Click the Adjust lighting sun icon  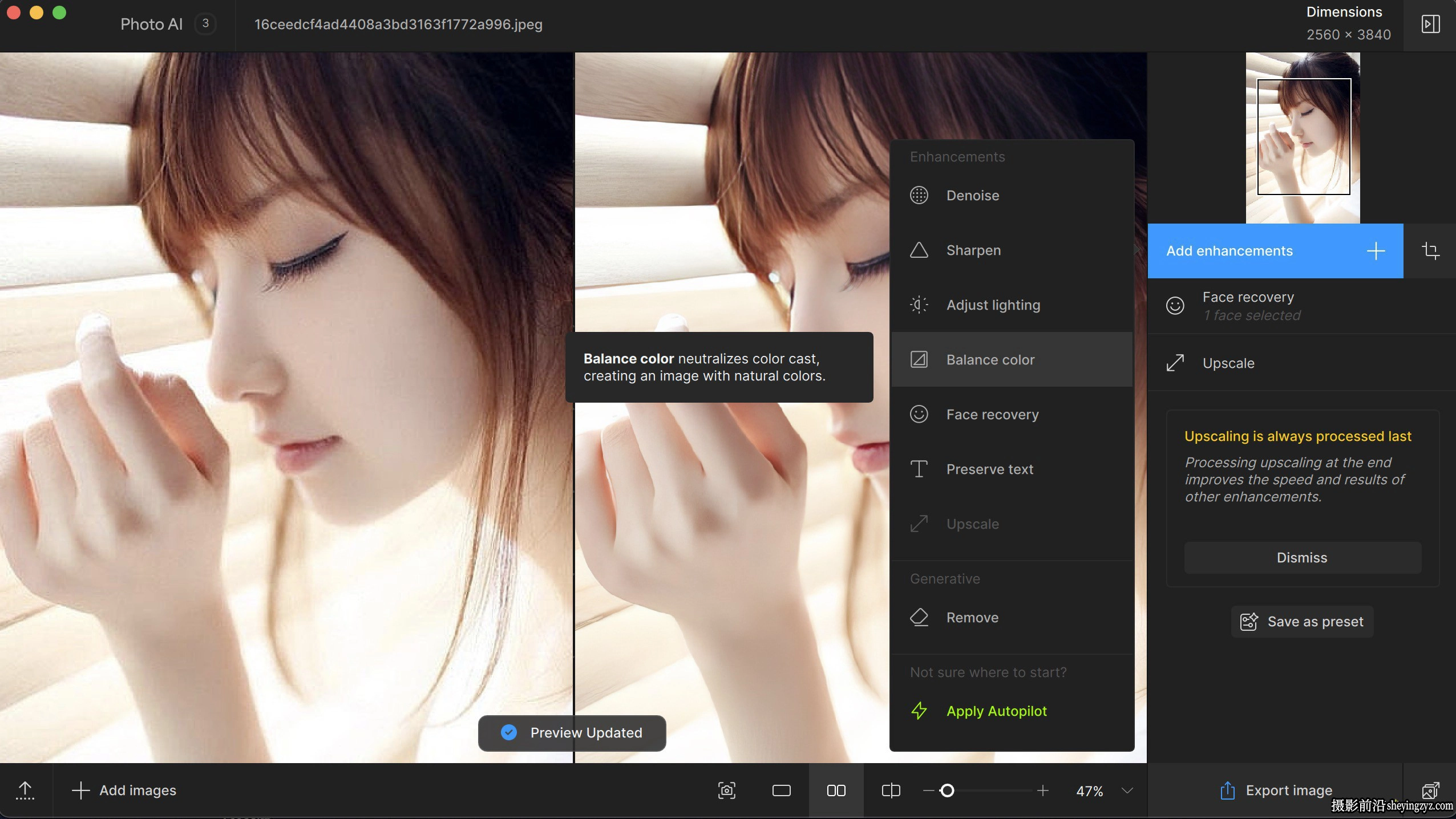919,305
